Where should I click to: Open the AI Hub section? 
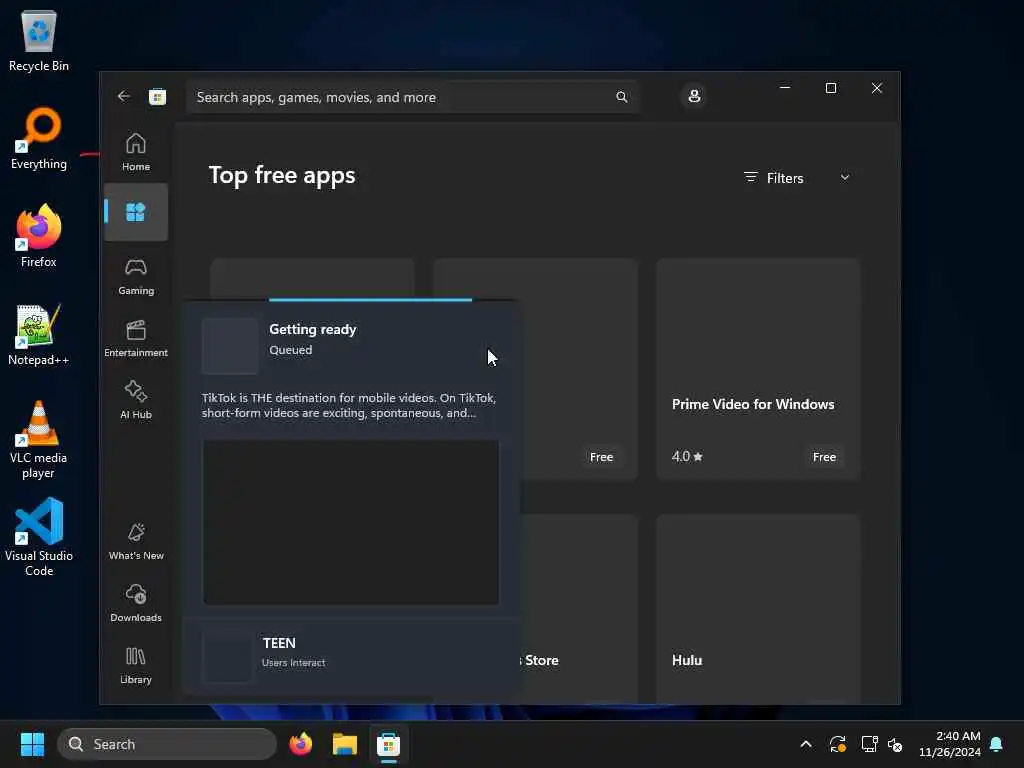point(136,400)
